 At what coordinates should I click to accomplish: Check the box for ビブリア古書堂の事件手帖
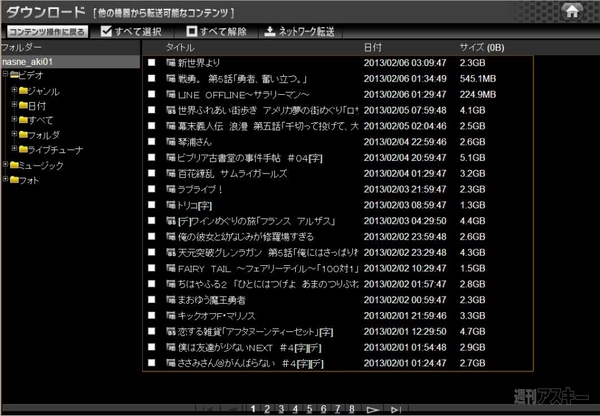point(152,157)
